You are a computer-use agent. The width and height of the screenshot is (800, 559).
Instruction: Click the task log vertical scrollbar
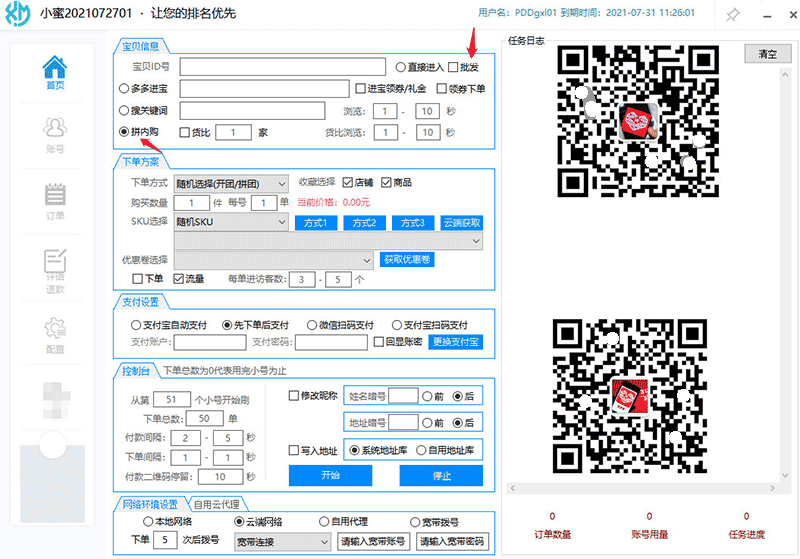785,275
